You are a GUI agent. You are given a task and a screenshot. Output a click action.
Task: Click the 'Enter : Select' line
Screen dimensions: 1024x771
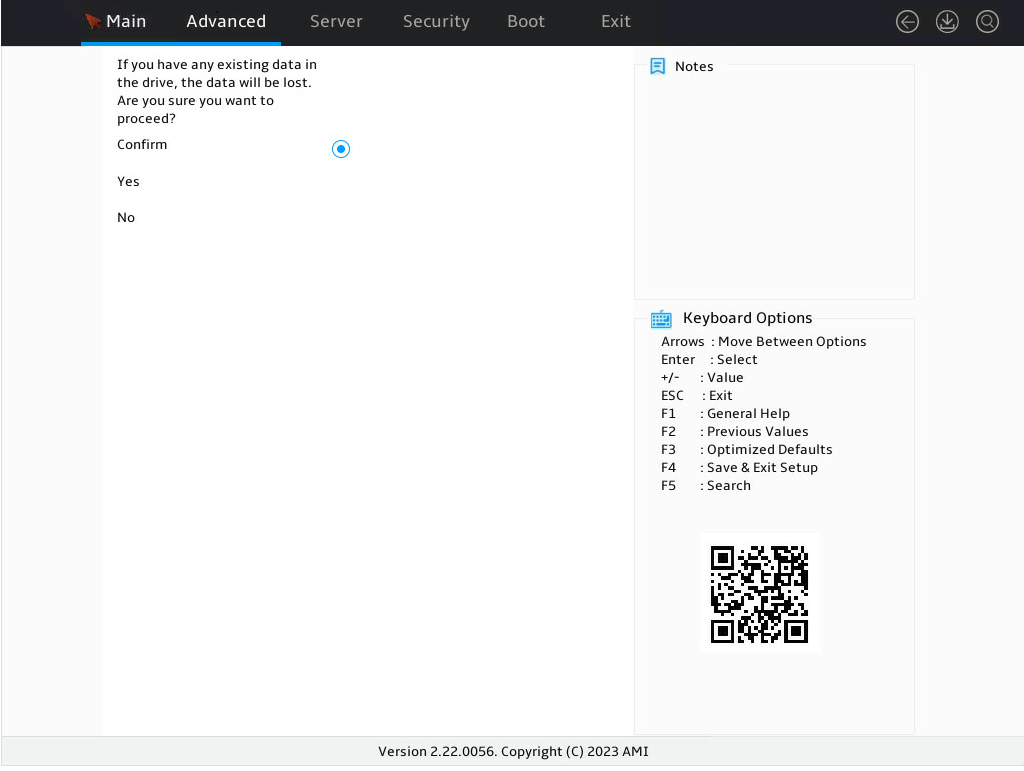pos(709,360)
